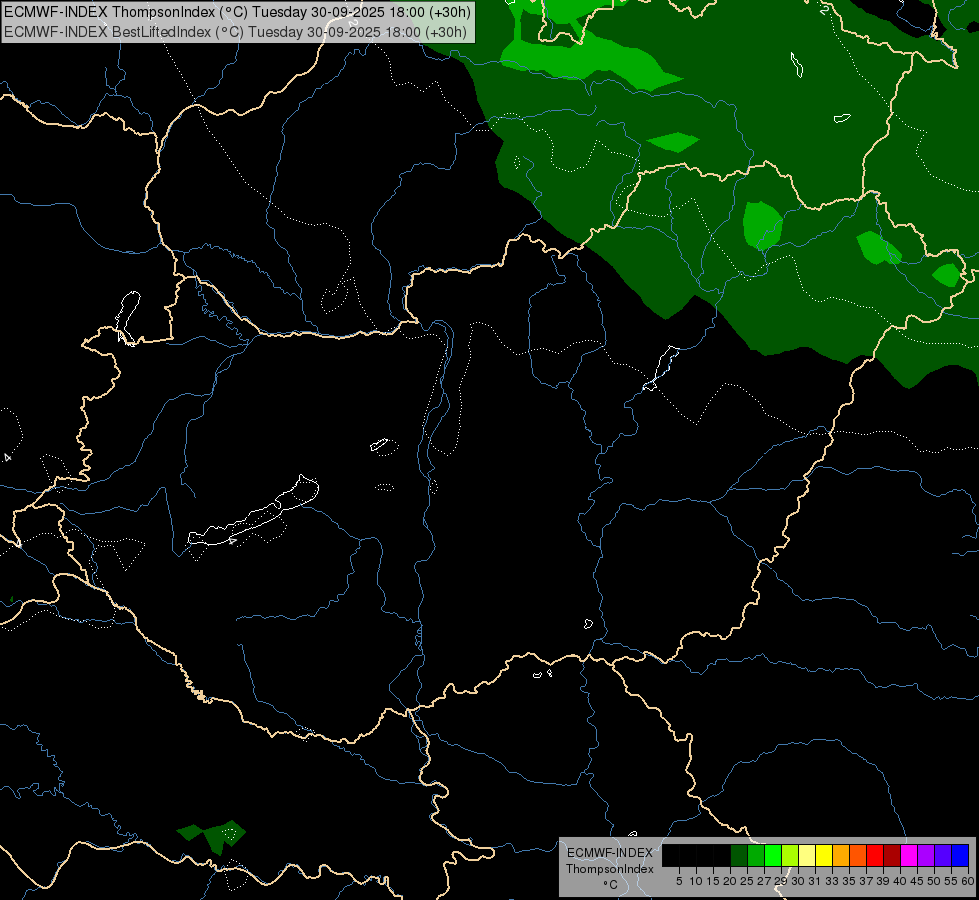Click the legend scale value 45

point(917,881)
